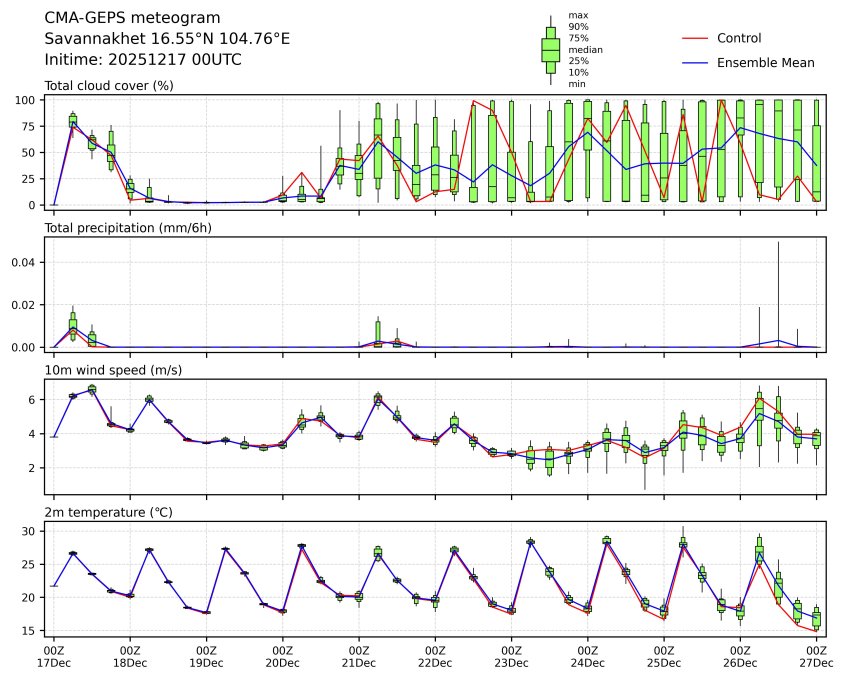Click the red Control legend line

(694, 39)
